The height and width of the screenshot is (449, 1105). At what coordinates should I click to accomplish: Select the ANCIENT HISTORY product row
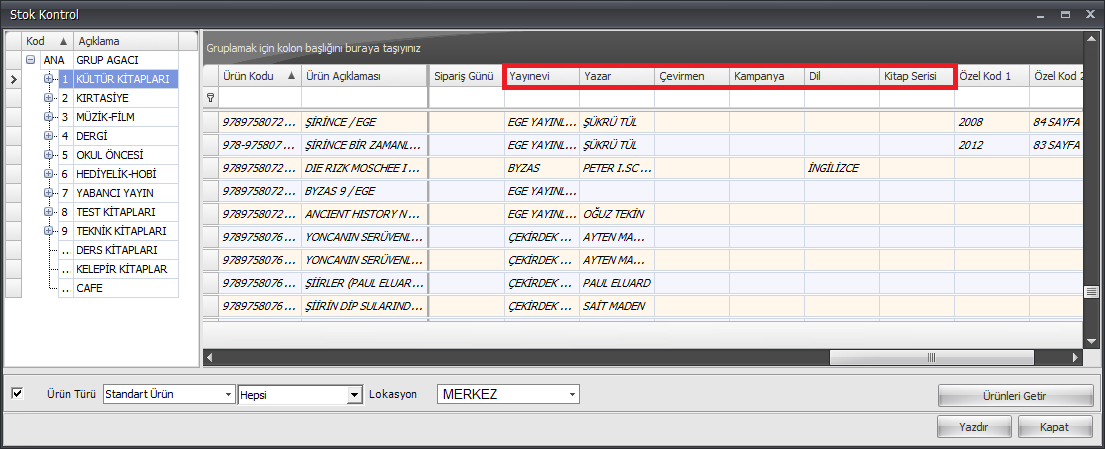(x=363, y=214)
